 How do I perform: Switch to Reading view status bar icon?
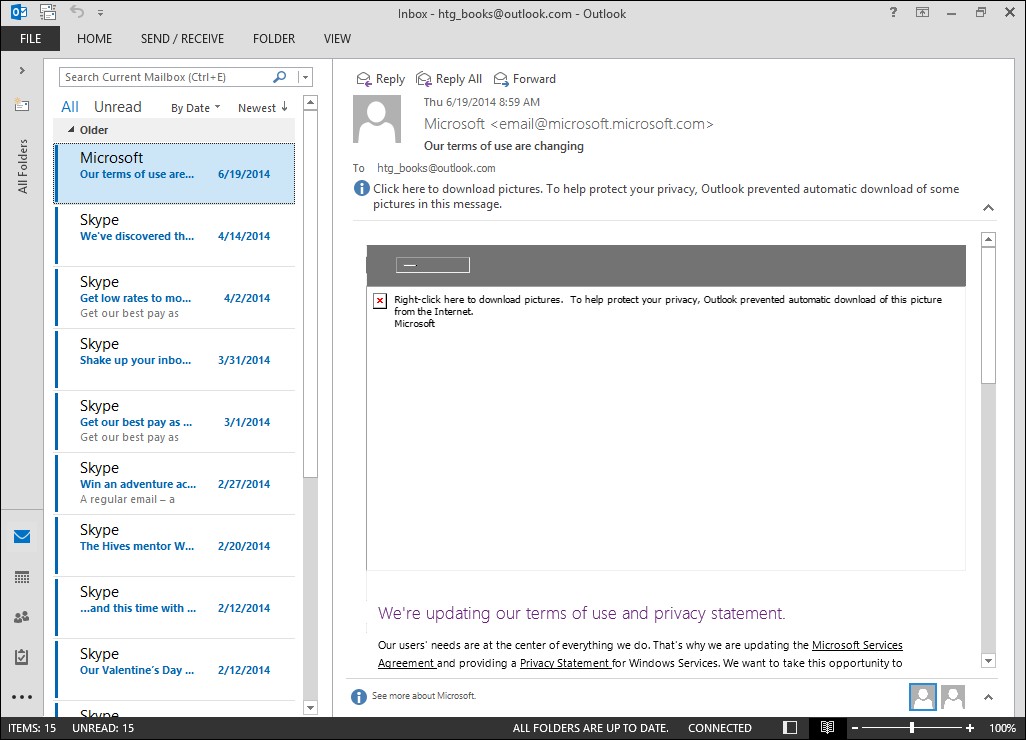(827, 728)
